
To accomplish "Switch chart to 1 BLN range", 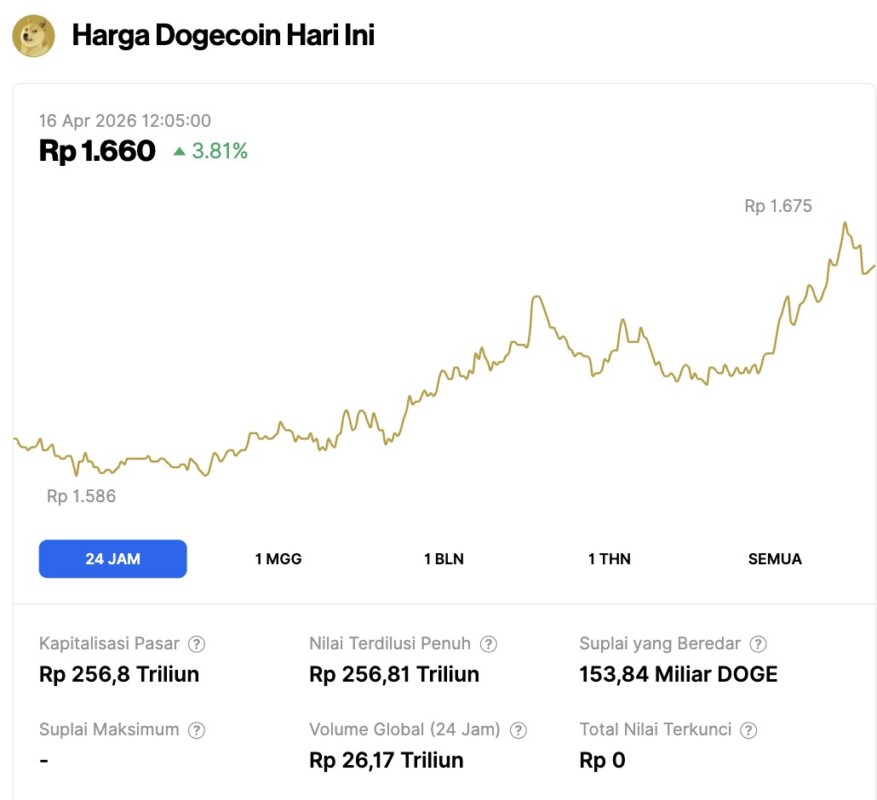I will point(444,559).
